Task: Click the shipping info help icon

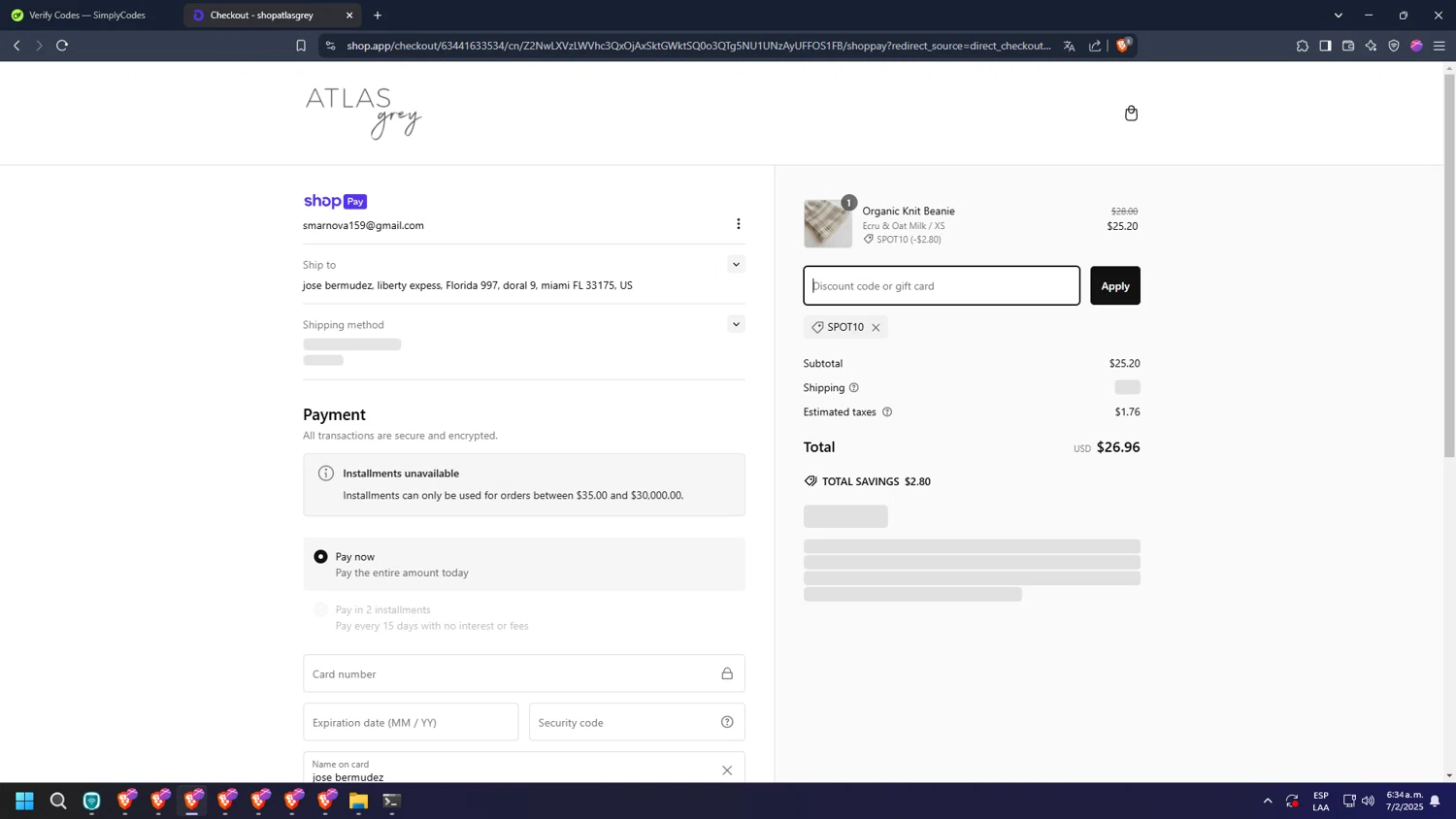Action: 854,388
